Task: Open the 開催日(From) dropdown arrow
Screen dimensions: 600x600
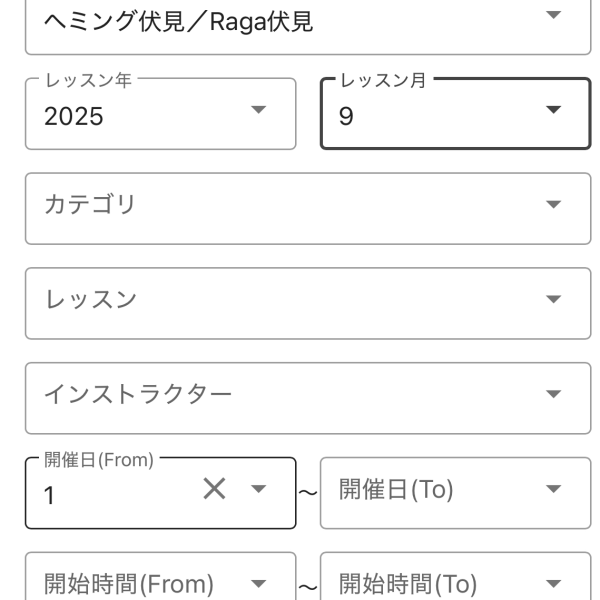Action: (258, 489)
